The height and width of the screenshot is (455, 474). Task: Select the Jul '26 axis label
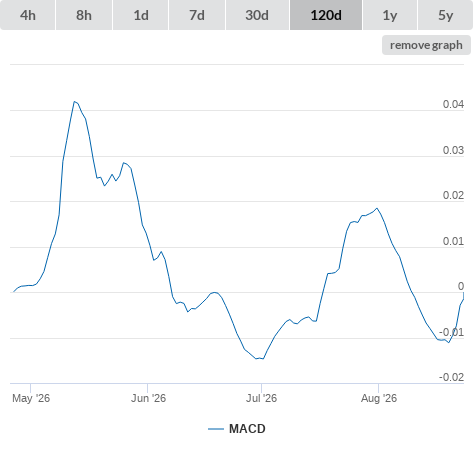click(261, 398)
